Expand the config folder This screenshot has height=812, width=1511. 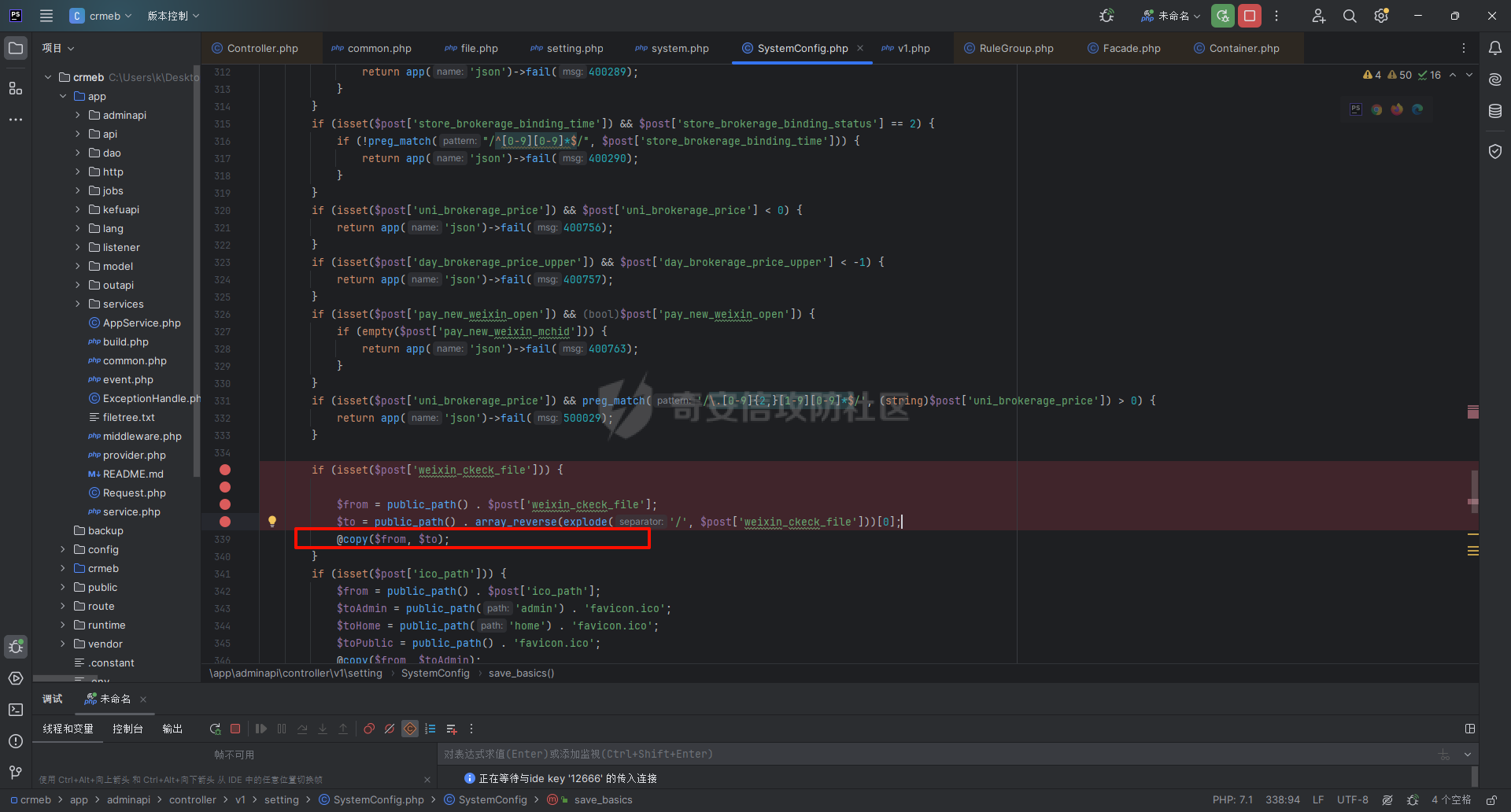63,549
